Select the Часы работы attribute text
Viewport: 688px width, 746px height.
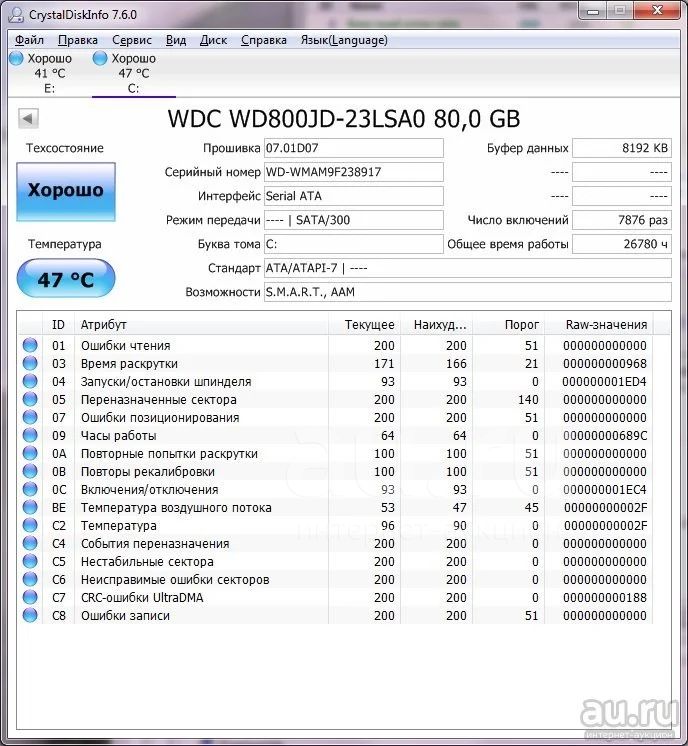click(118, 435)
